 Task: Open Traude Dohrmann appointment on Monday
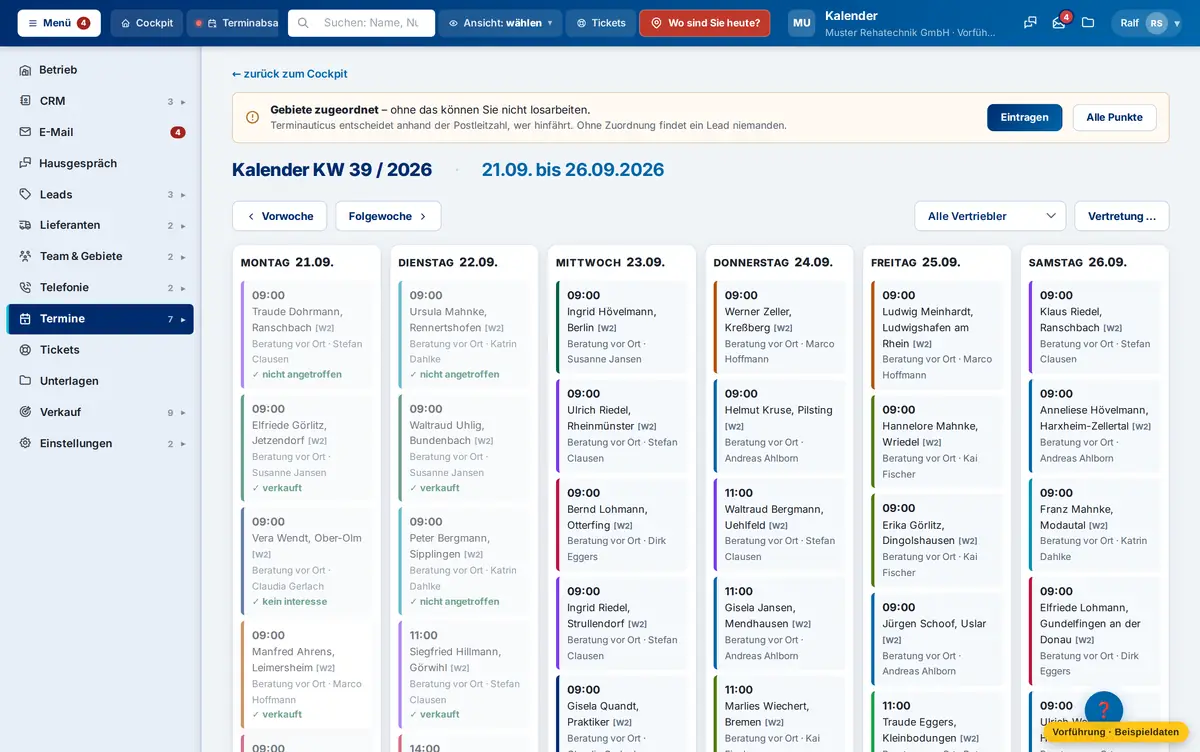click(x=306, y=334)
